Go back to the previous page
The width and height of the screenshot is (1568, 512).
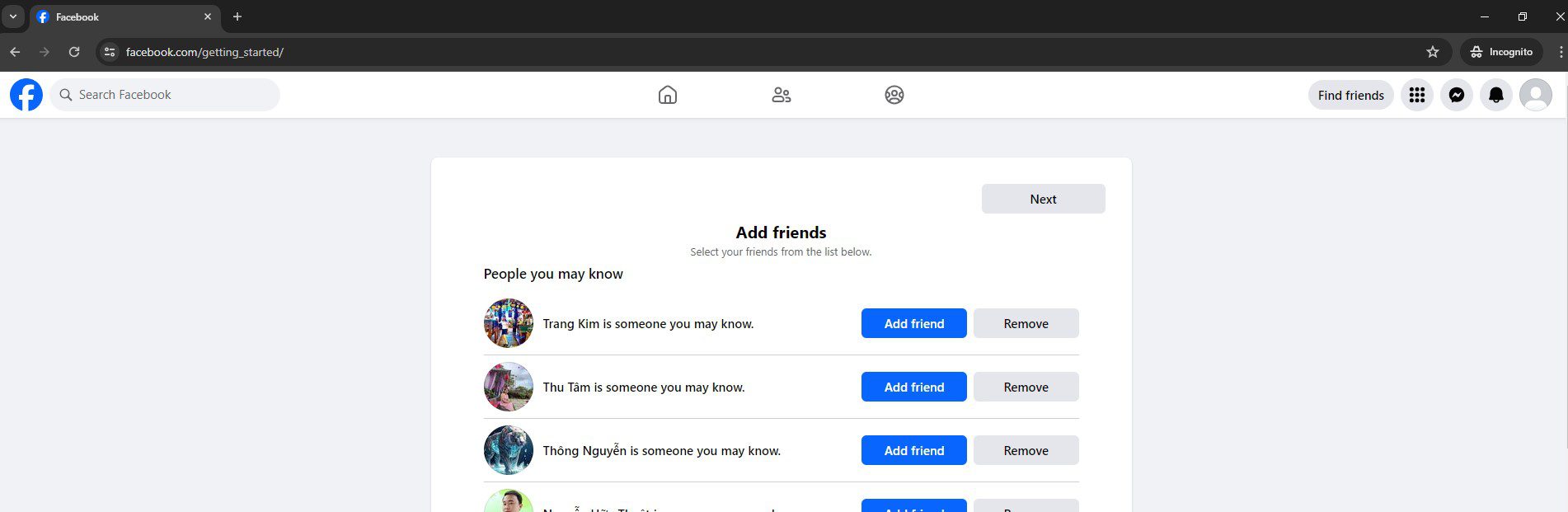(x=15, y=52)
